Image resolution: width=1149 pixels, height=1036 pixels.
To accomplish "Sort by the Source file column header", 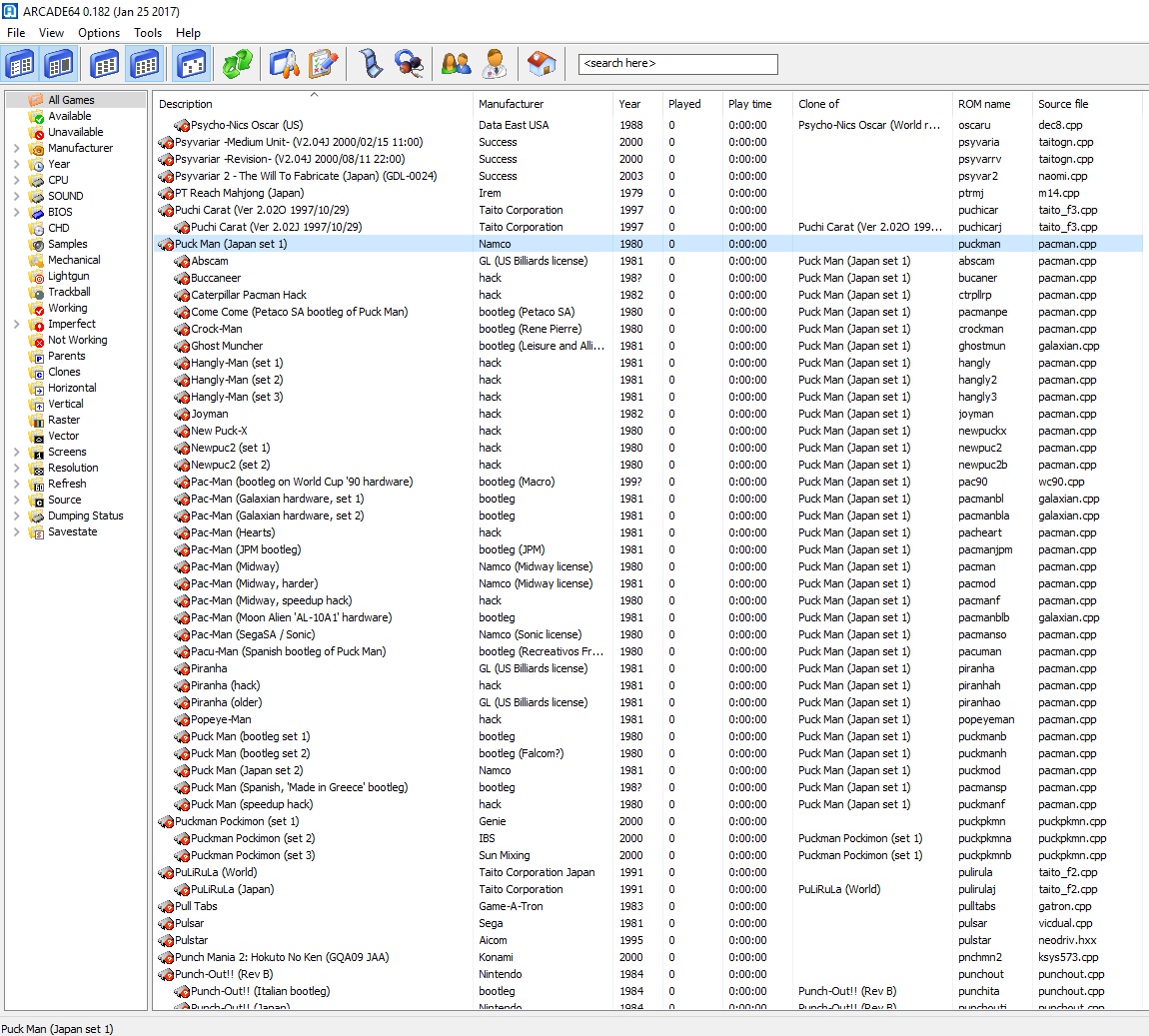I will click(1087, 104).
